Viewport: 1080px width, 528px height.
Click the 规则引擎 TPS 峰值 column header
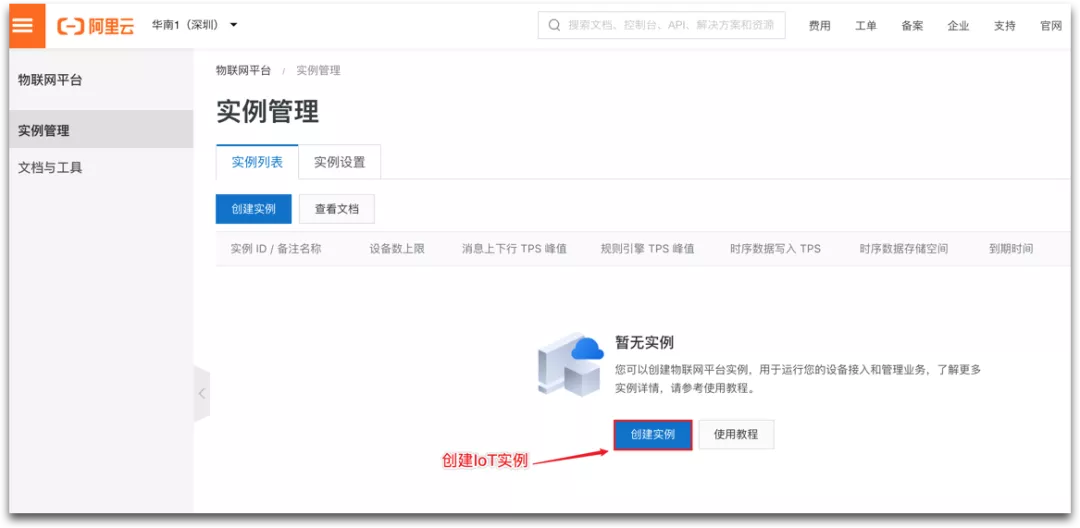(647, 249)
